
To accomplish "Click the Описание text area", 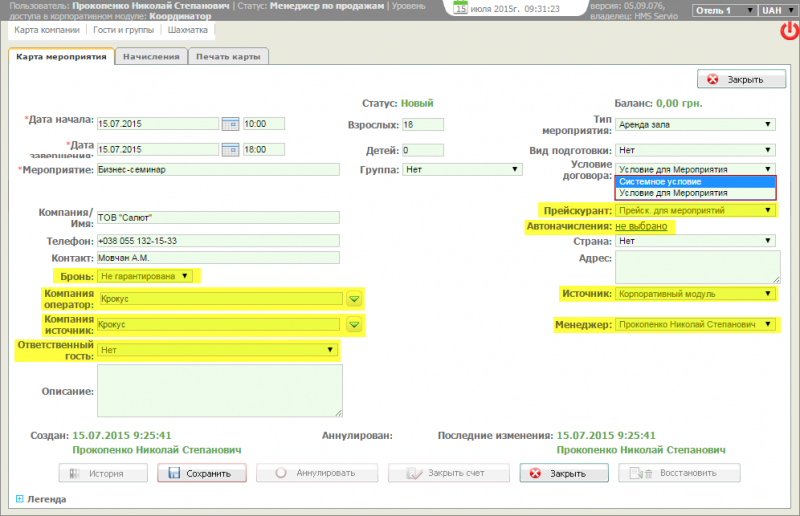I will (219, 390).
